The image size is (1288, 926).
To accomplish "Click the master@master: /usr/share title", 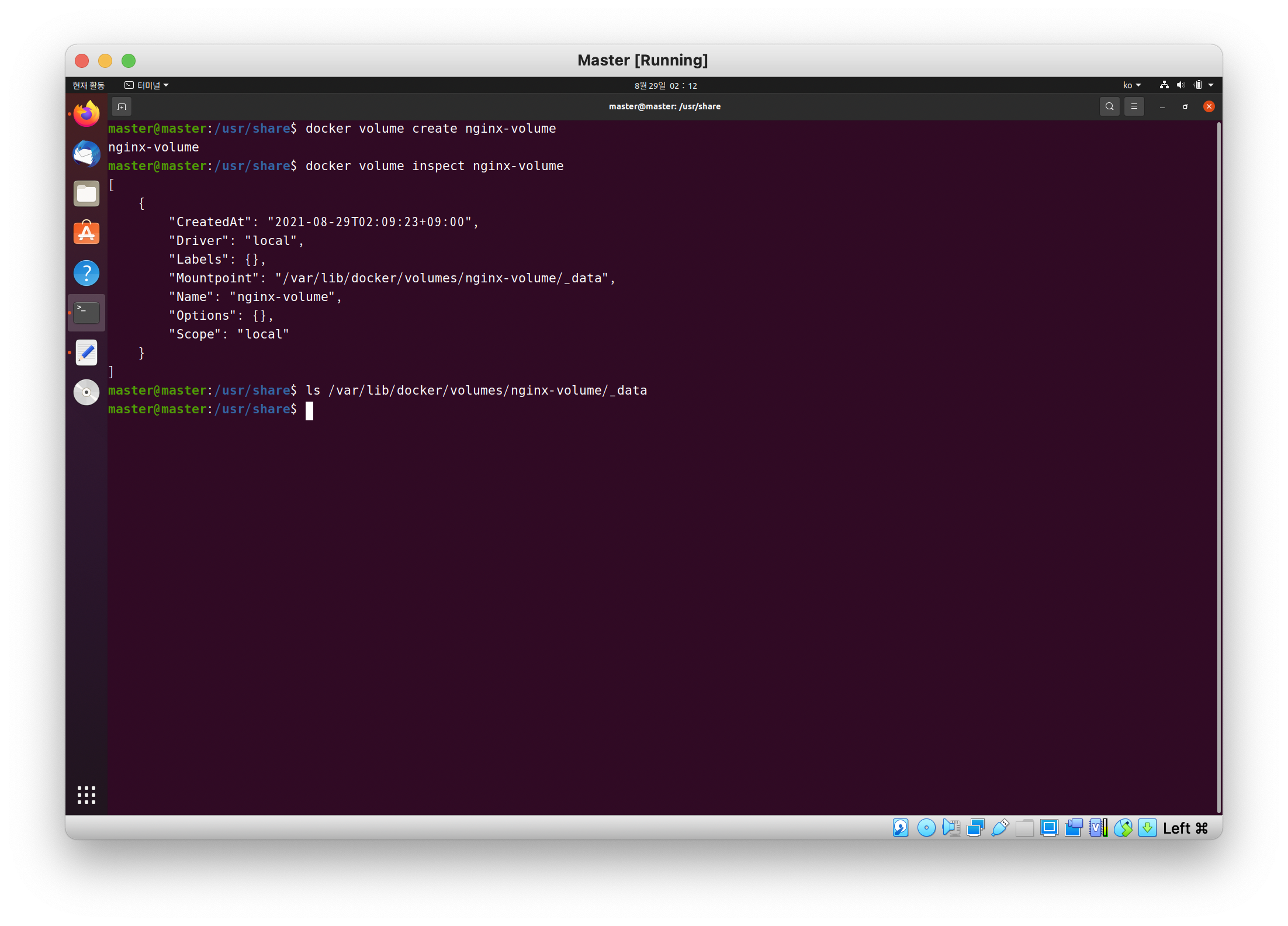I will tap(664, 106).
